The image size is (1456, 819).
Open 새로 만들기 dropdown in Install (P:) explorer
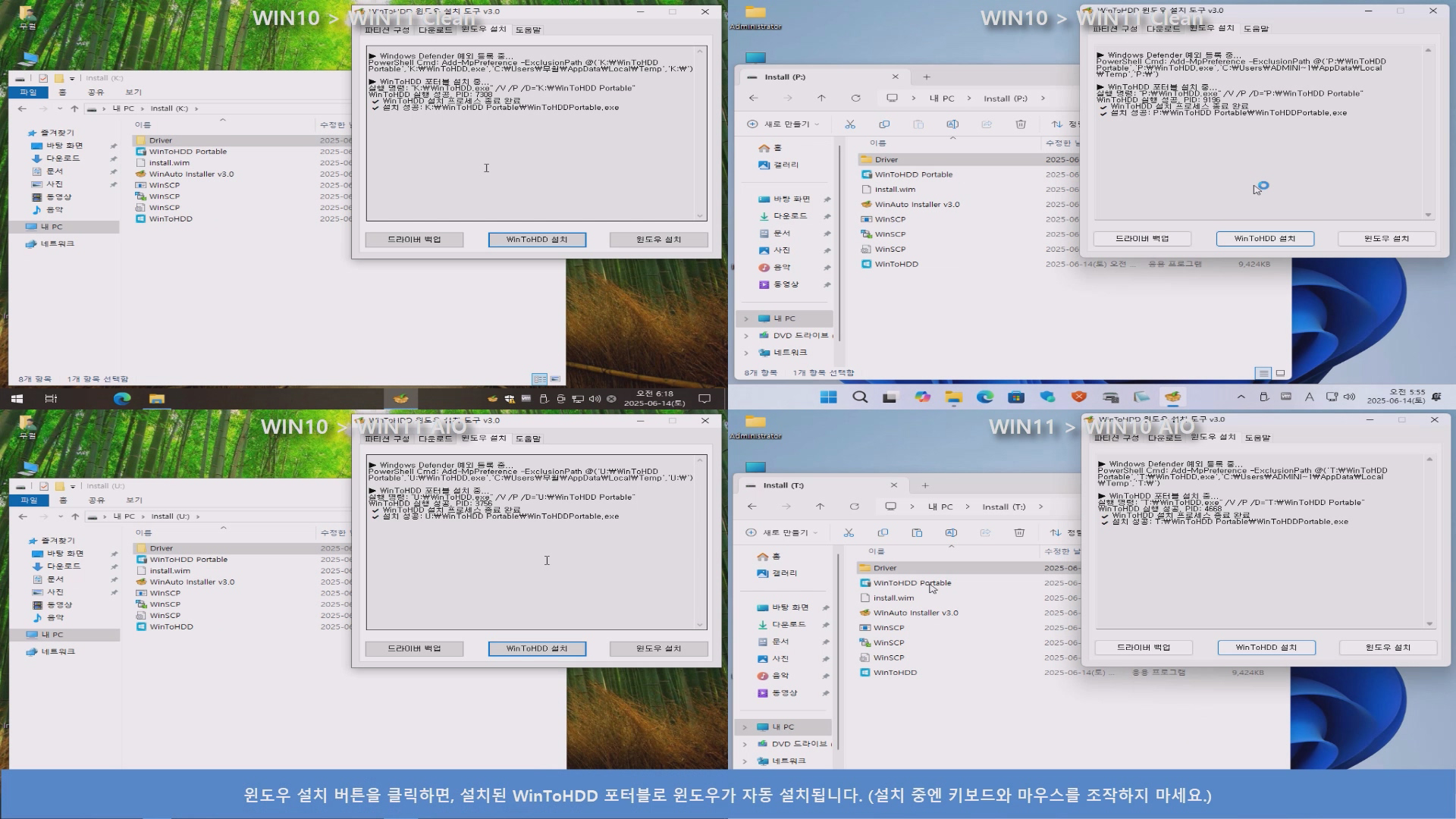click(783, 124)
